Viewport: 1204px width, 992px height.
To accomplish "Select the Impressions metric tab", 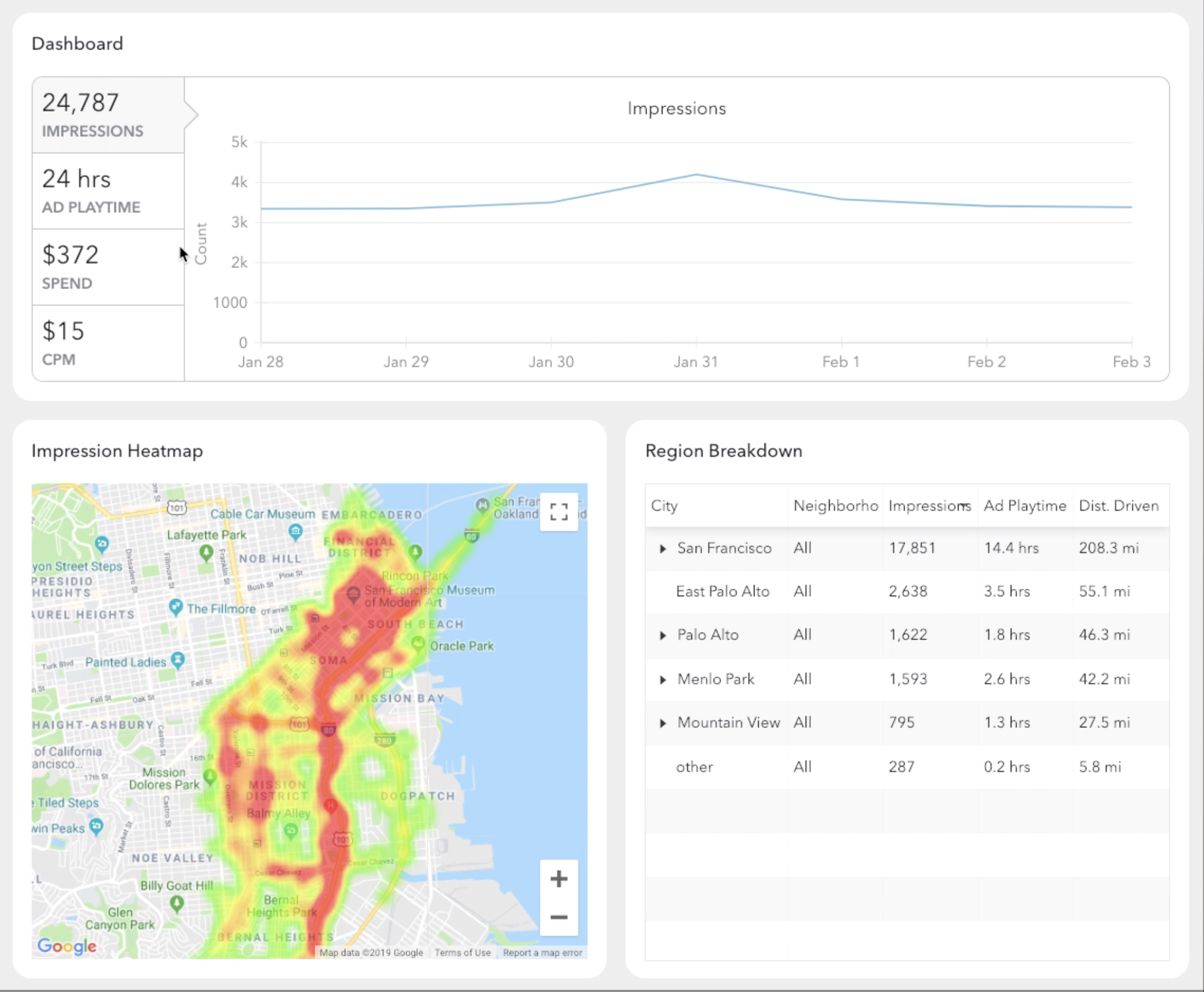I will coord(108,115).
